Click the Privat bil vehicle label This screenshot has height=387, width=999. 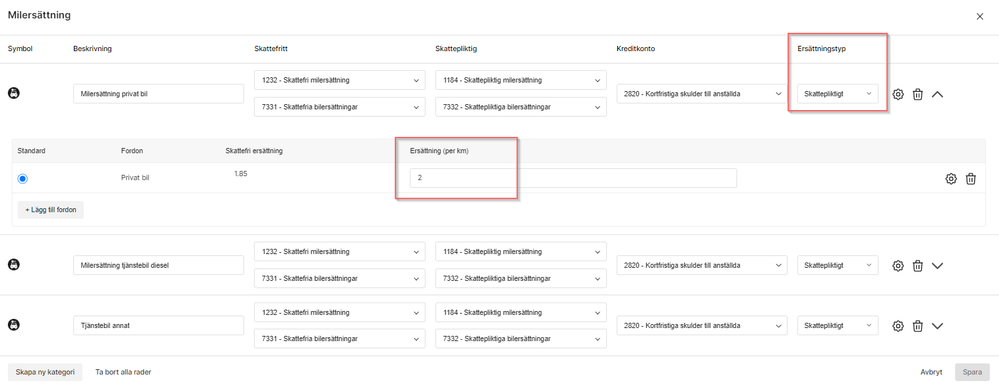[x=135, y=179]
